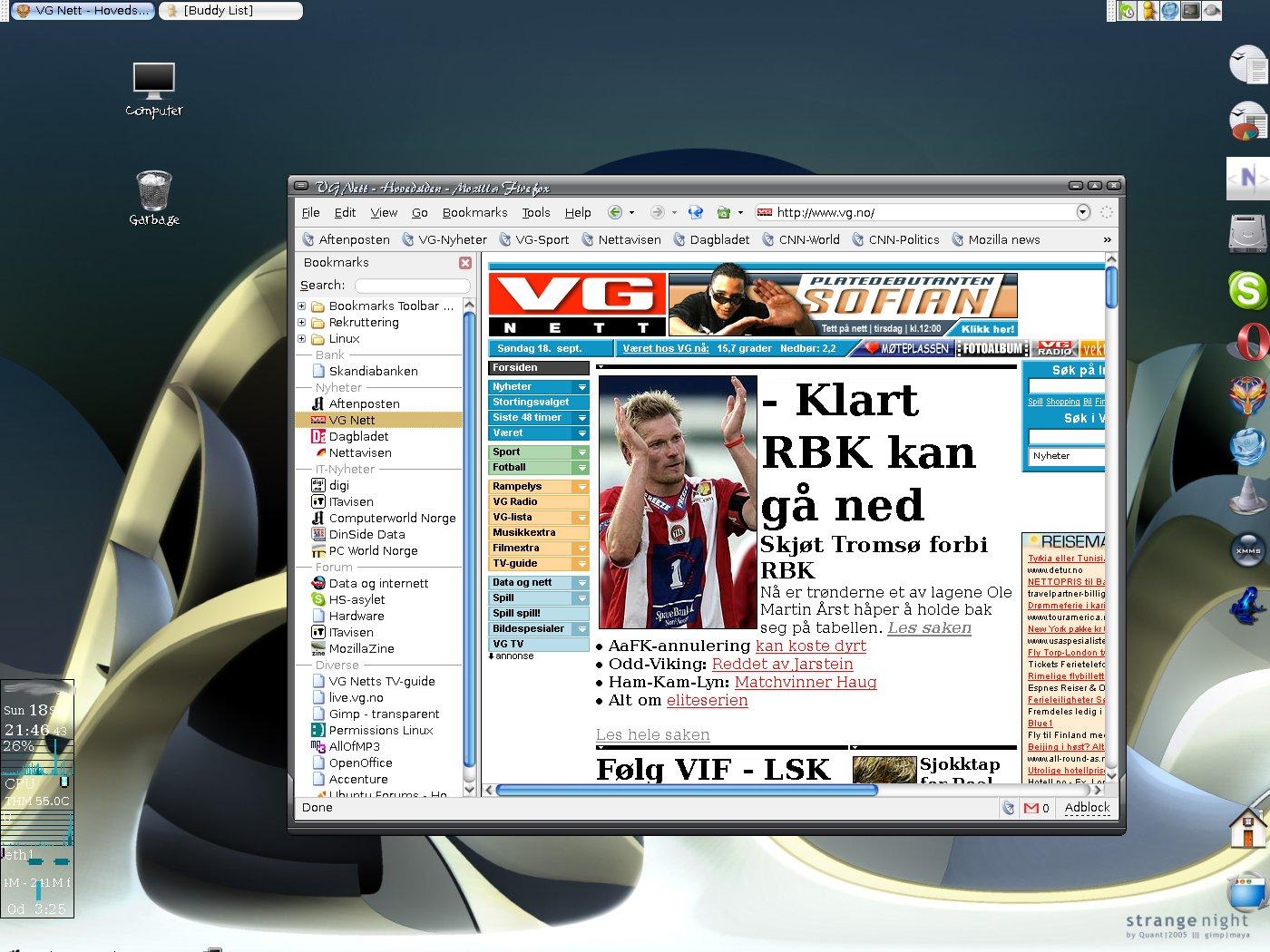Open the Mozilla news toolbar bookmark
This screenshot has width=1270, height=952.
pos(995,239)
